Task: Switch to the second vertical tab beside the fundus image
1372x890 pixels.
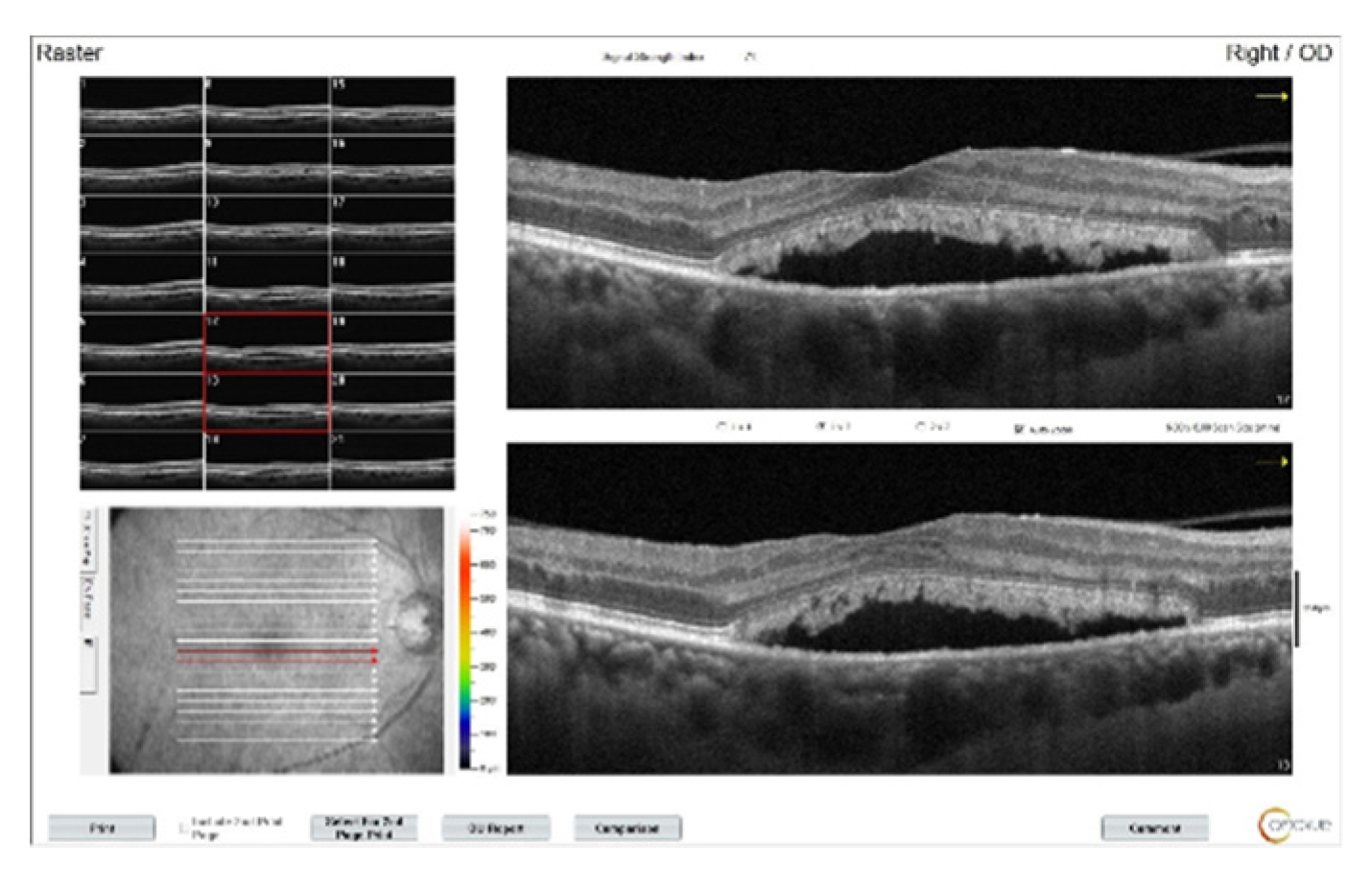Action: (x=89, y=597)
